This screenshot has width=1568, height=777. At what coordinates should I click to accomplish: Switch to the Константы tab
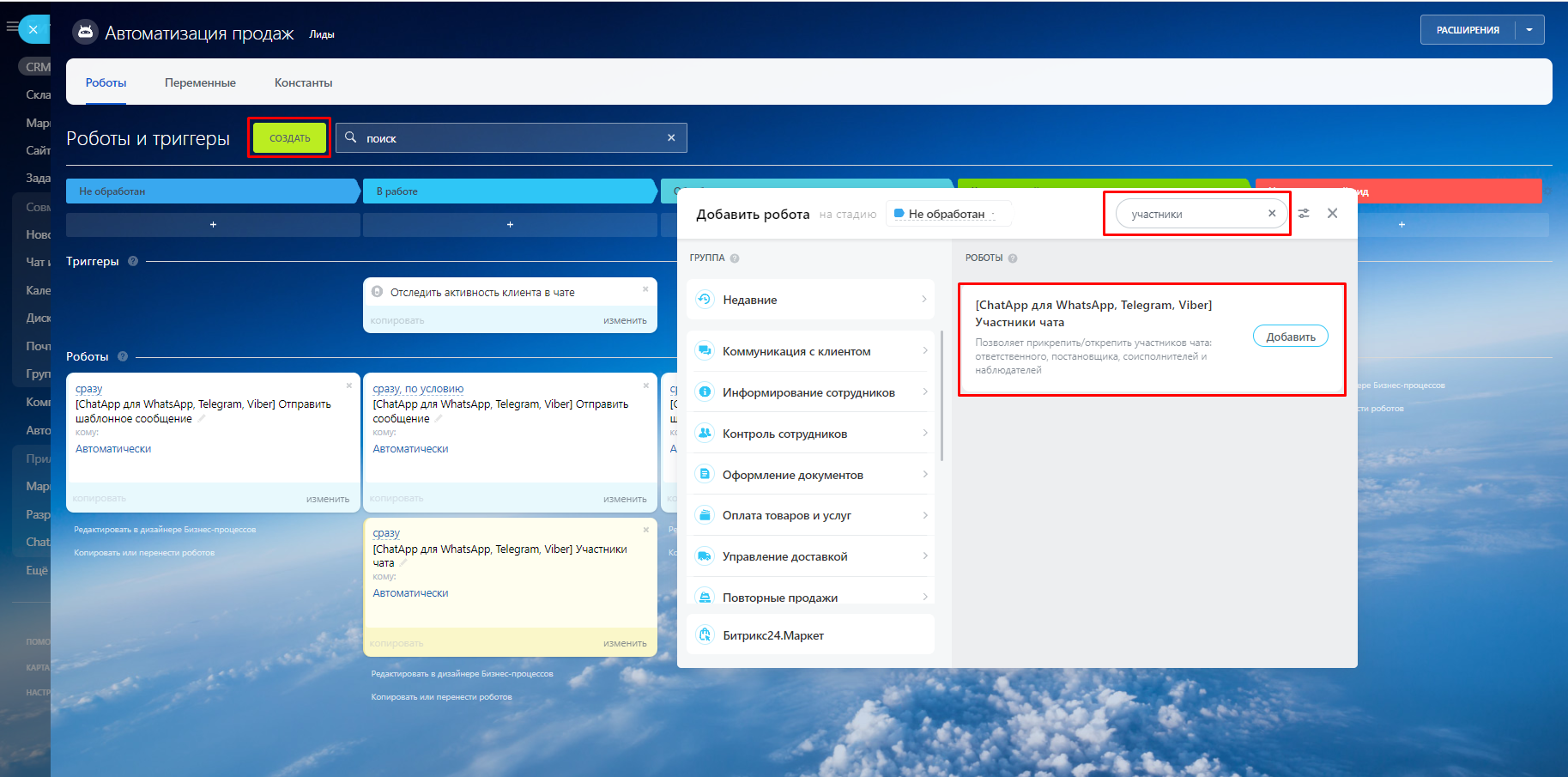[303, 83]
